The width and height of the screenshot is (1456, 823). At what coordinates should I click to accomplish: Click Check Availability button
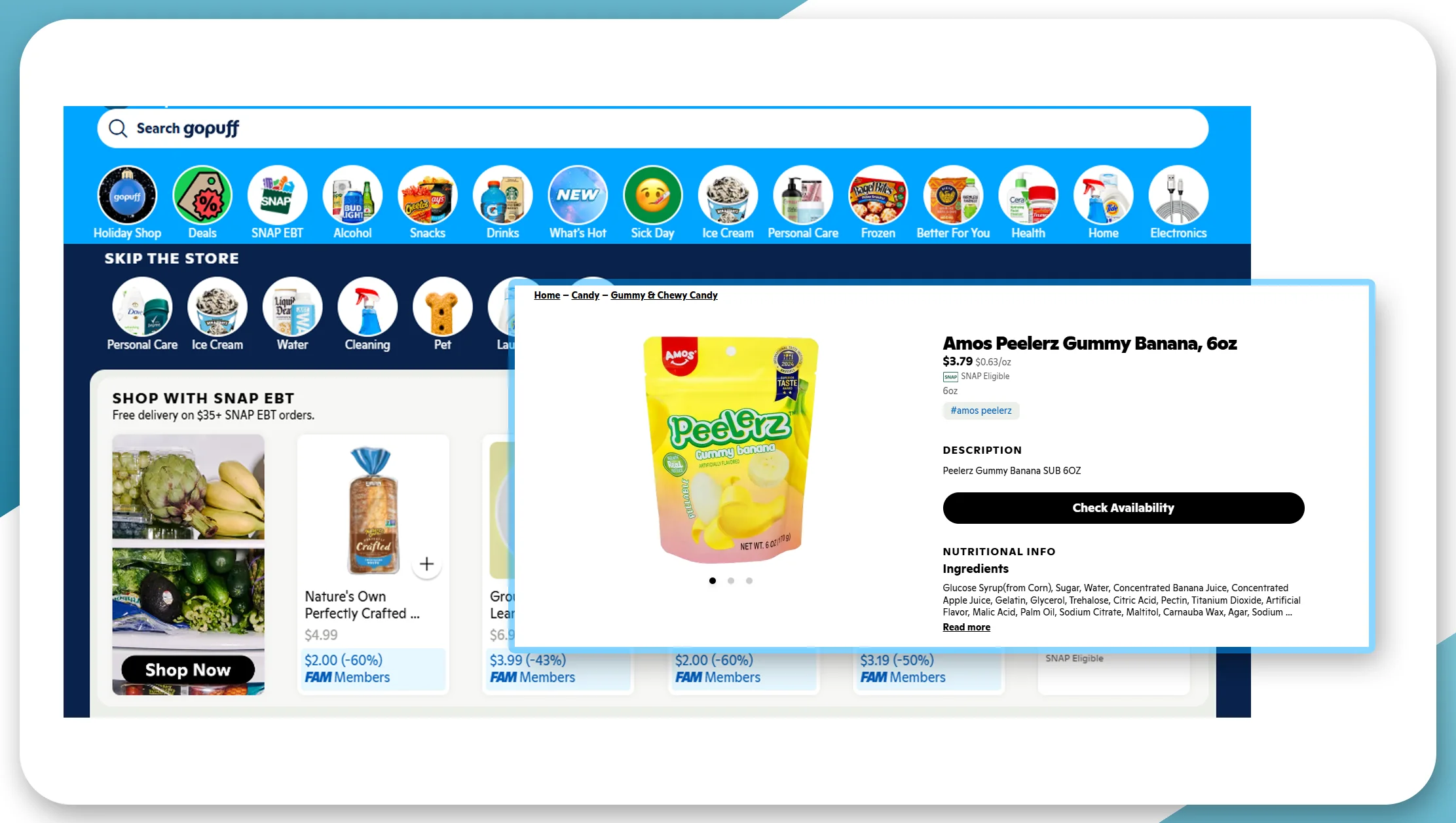point(1123,507)
